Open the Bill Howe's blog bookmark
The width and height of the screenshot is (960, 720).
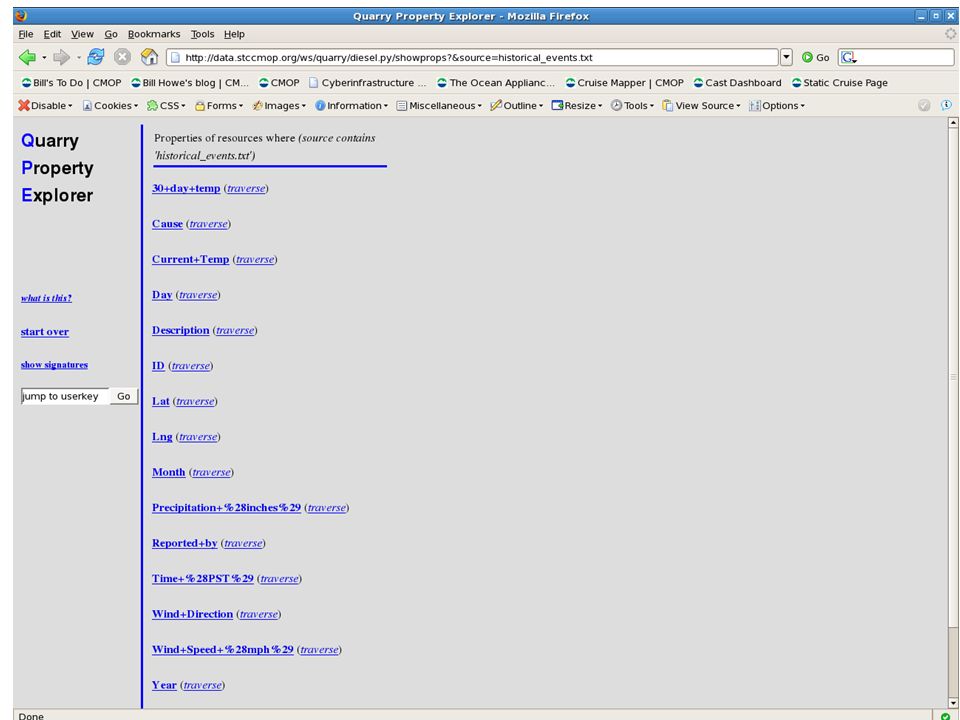190,83
